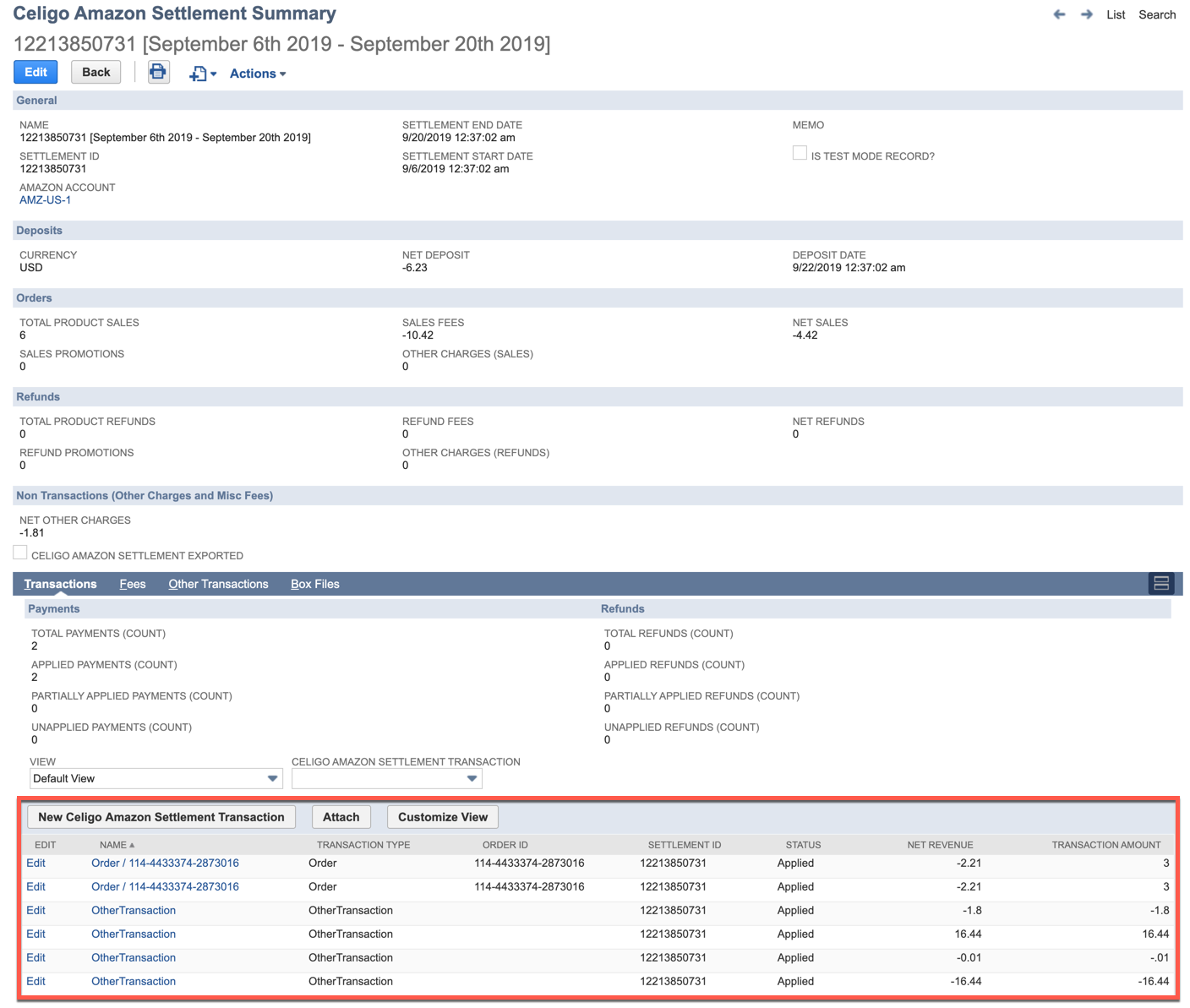Select the Net Sales value -4.42
This screenshot has height=1008, width=1190.
coord(805,335)
